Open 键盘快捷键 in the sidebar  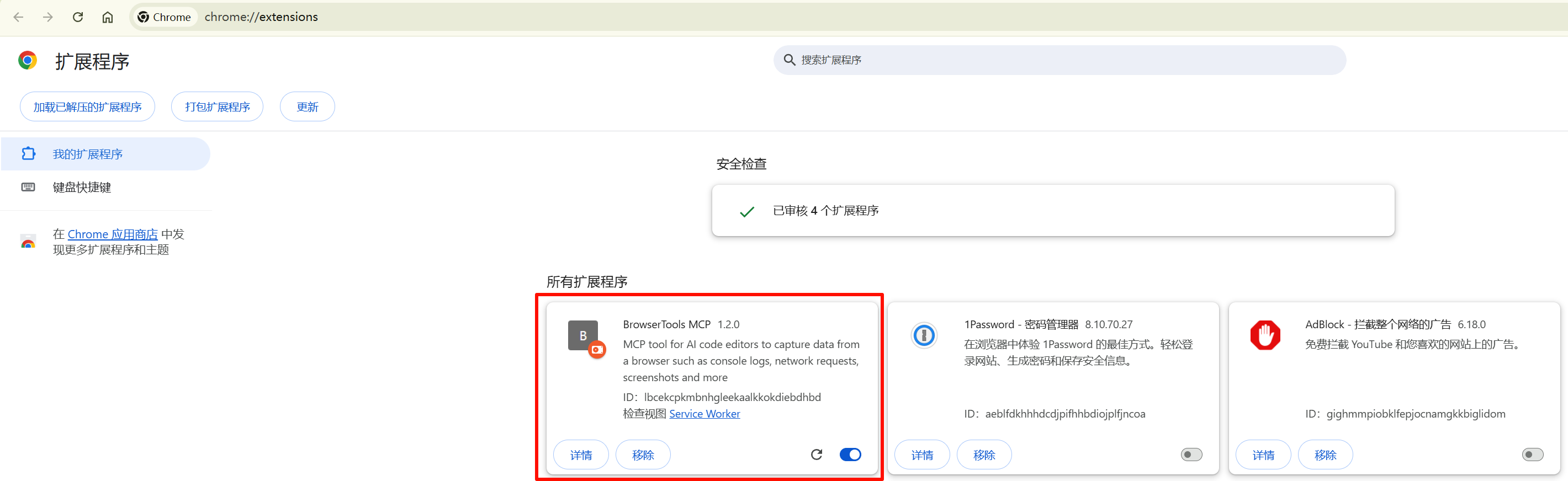point(82,188)
